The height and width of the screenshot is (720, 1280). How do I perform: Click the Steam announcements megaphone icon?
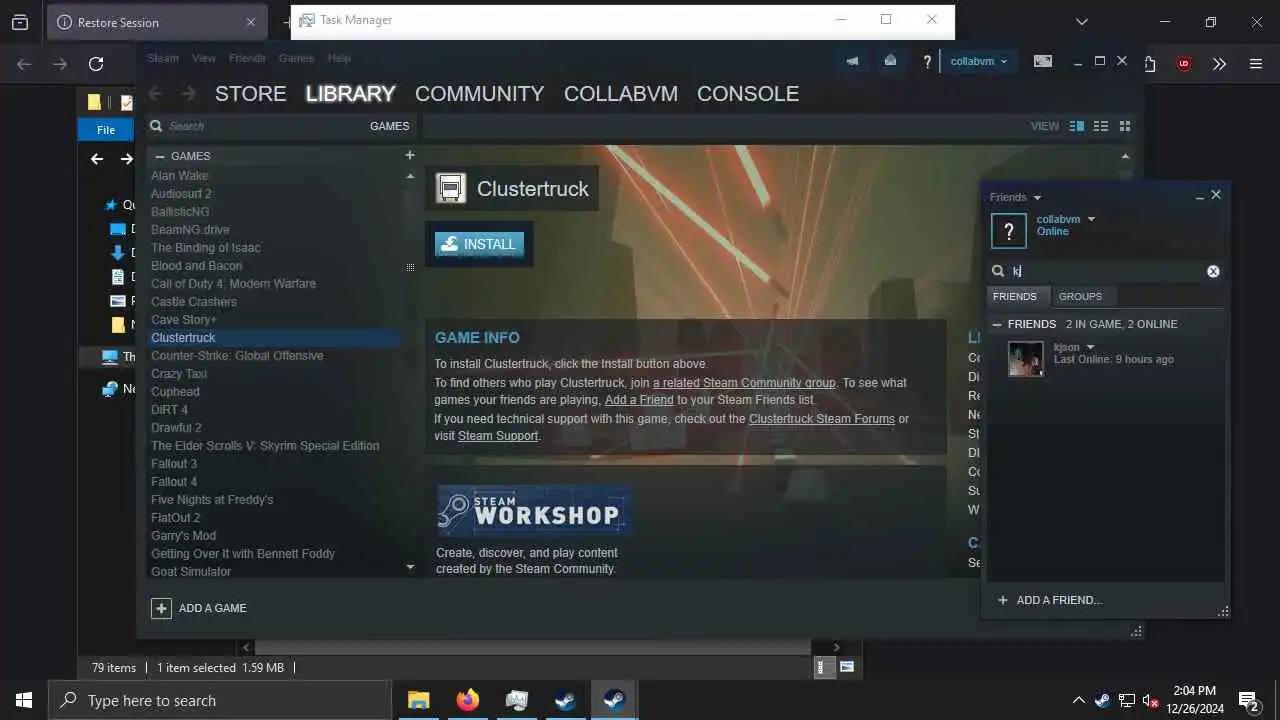(852, 61)
